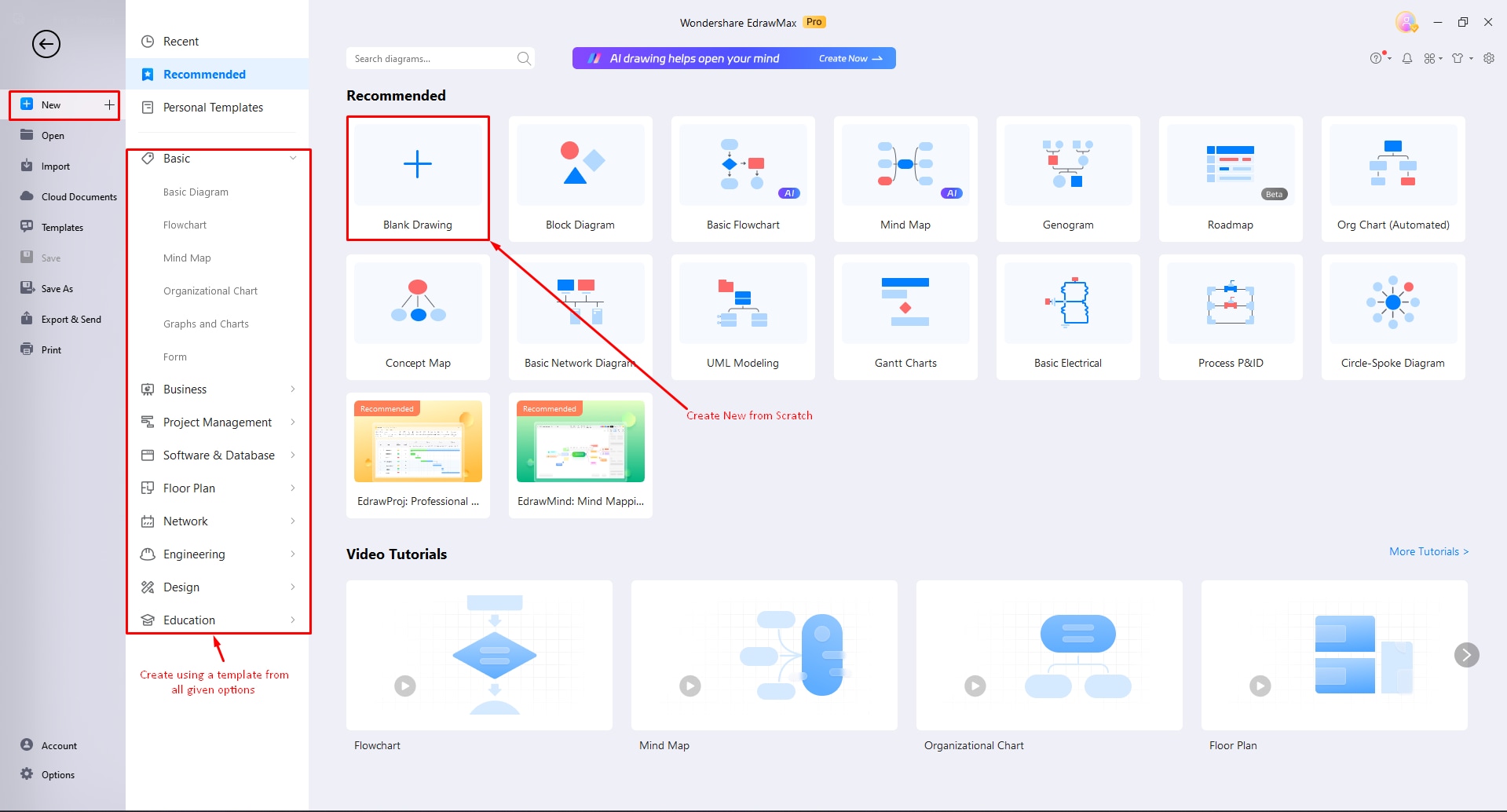The width and height of the screenshot is (1507, 812).
Task: Expand the Education category
Action: [293, 620]
